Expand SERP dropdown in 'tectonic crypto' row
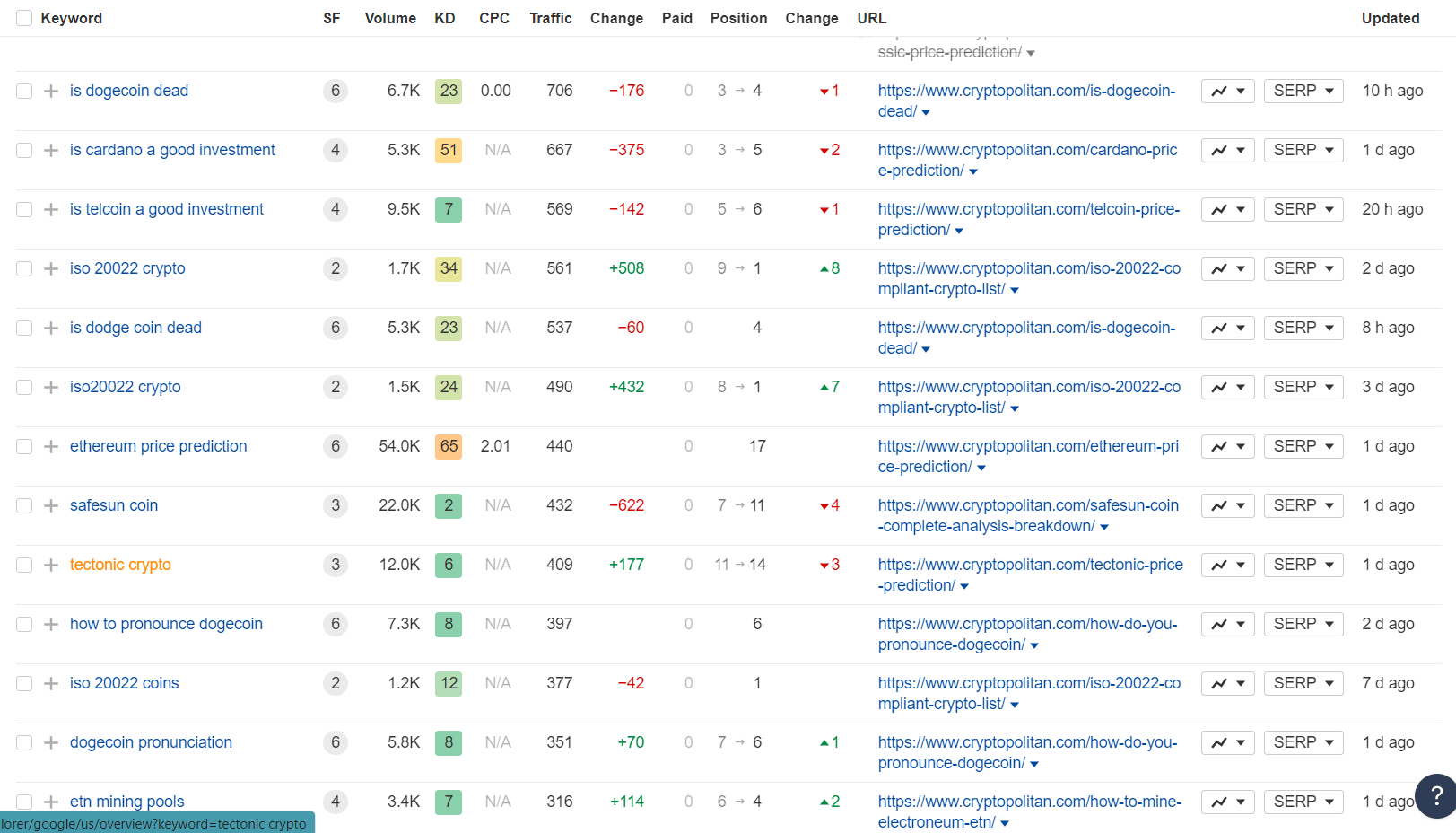The height and width of the screenshot is (833, 1456). pyautogui.click(x=1303, y=565)
